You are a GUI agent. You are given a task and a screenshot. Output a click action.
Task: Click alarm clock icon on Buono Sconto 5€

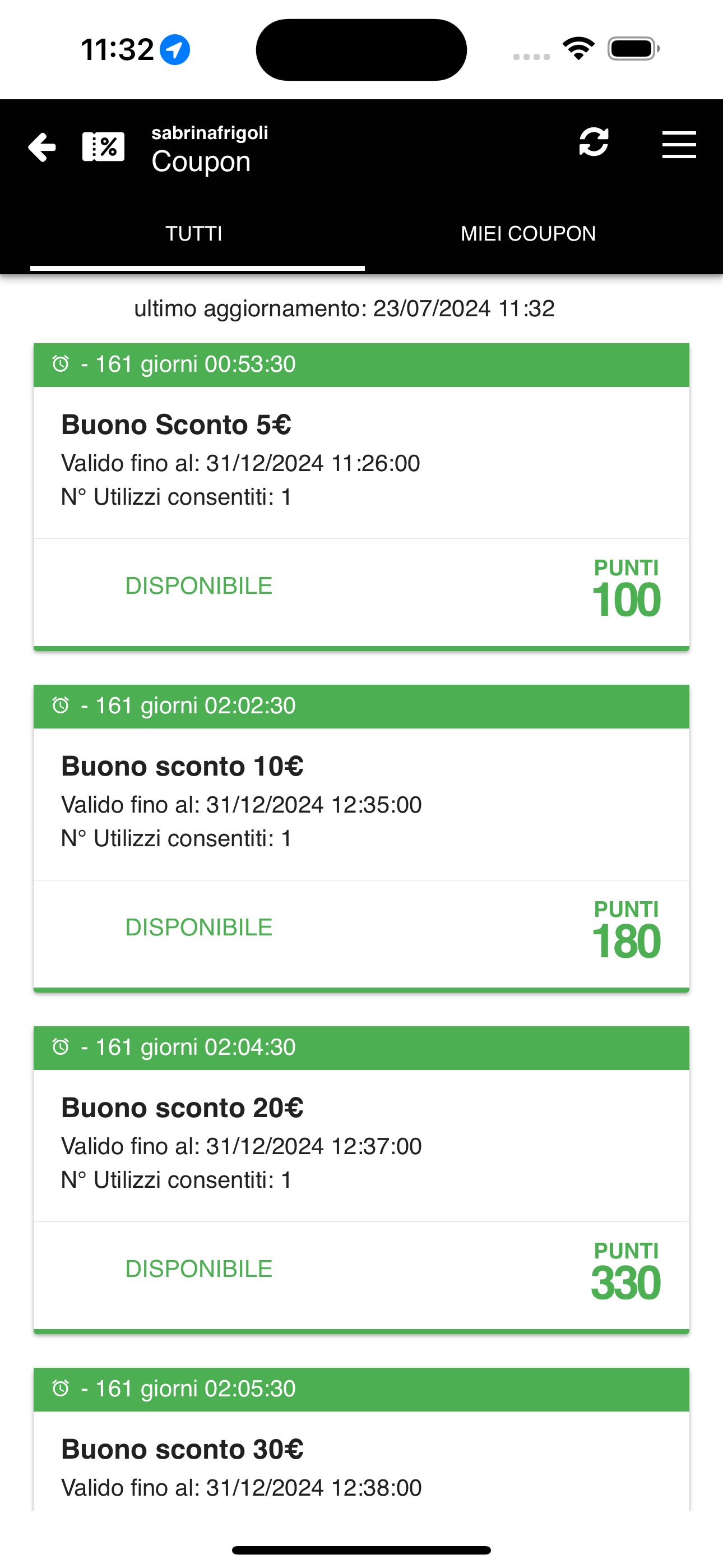(x=61, y=364)
